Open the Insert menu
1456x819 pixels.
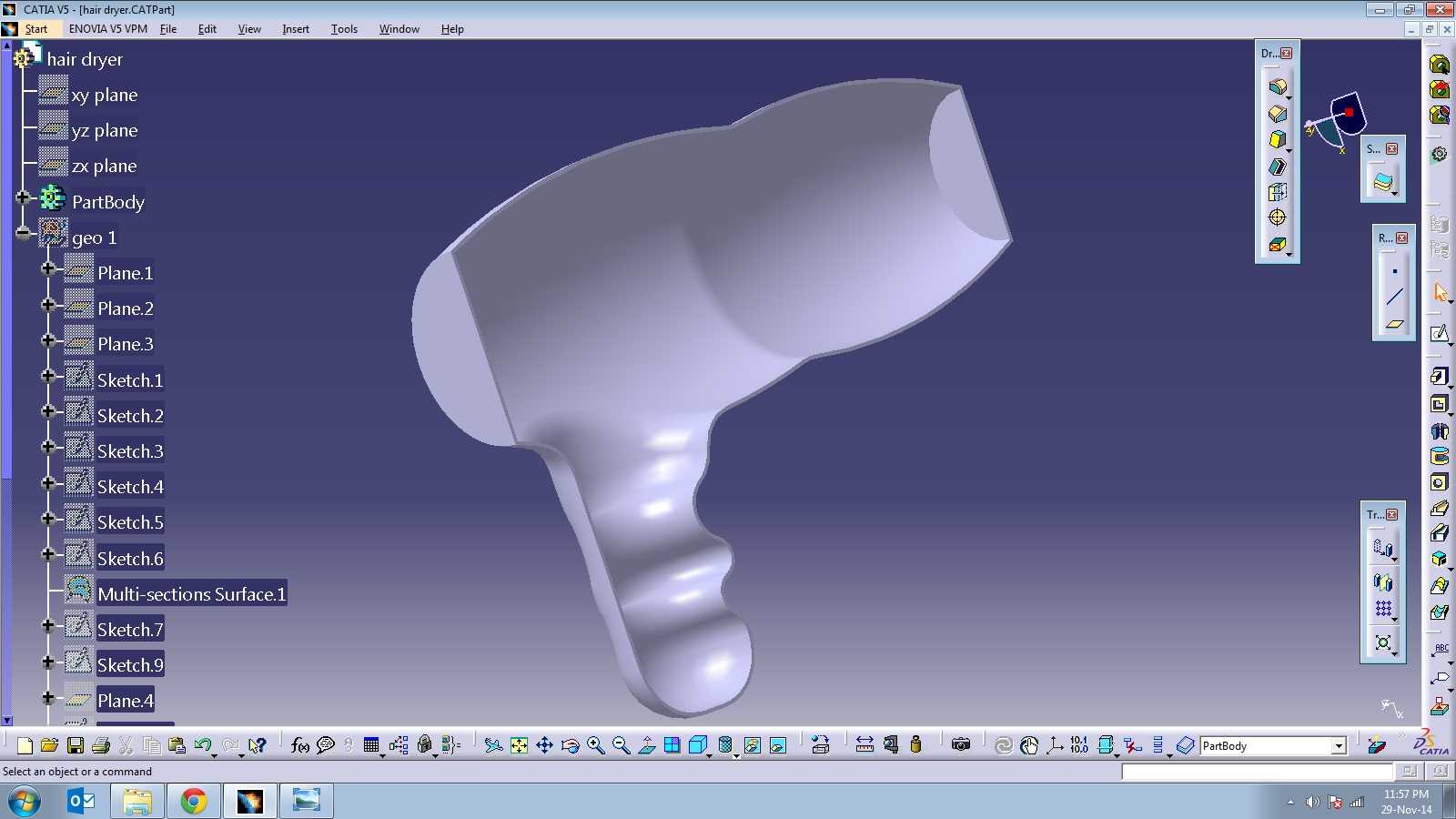pos(296,29)
